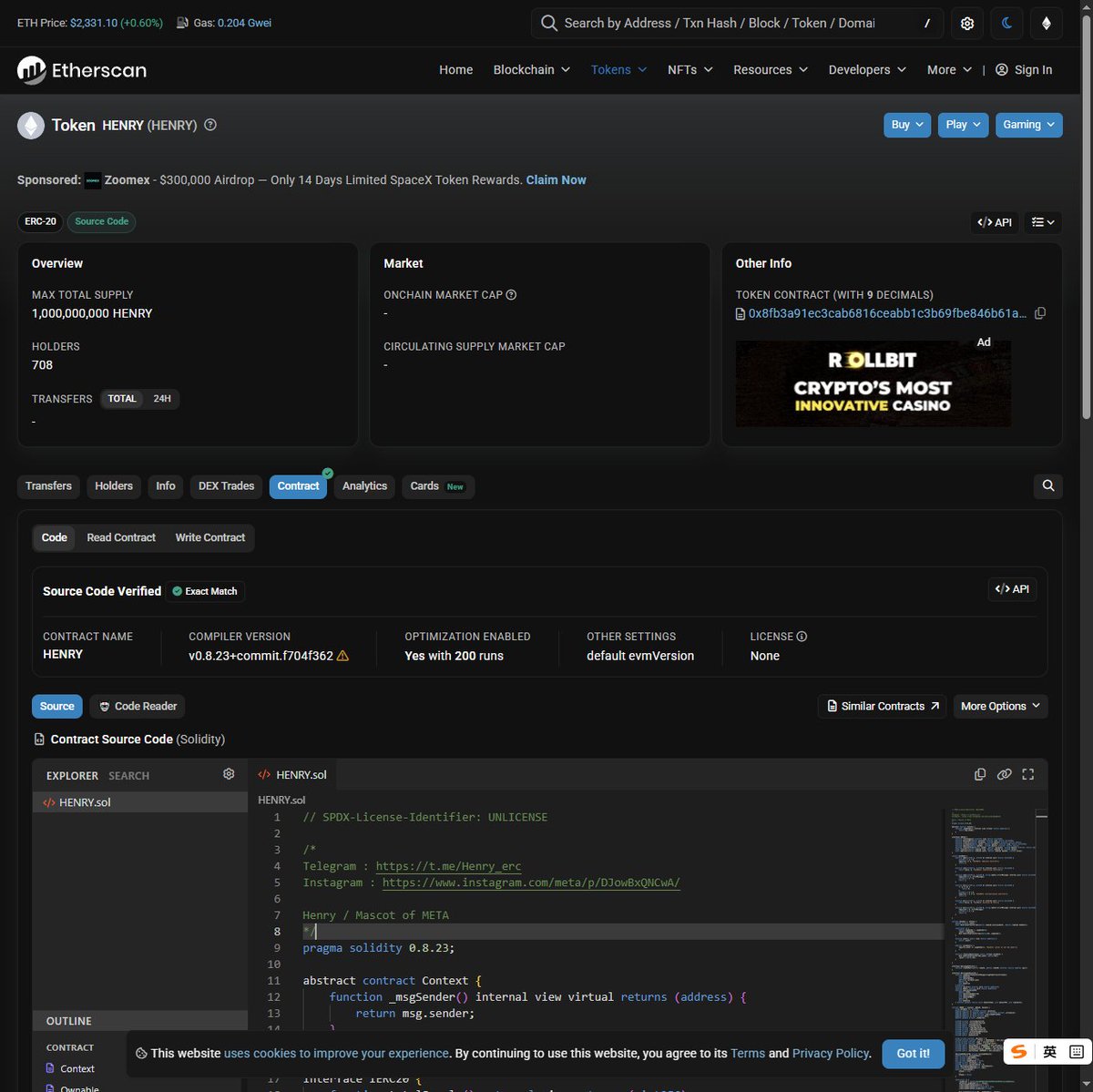Click the top API button near ERC-20
The height and width of the screenshot is (1092, 1093).
pyautogui.click(x=995, y=222)
